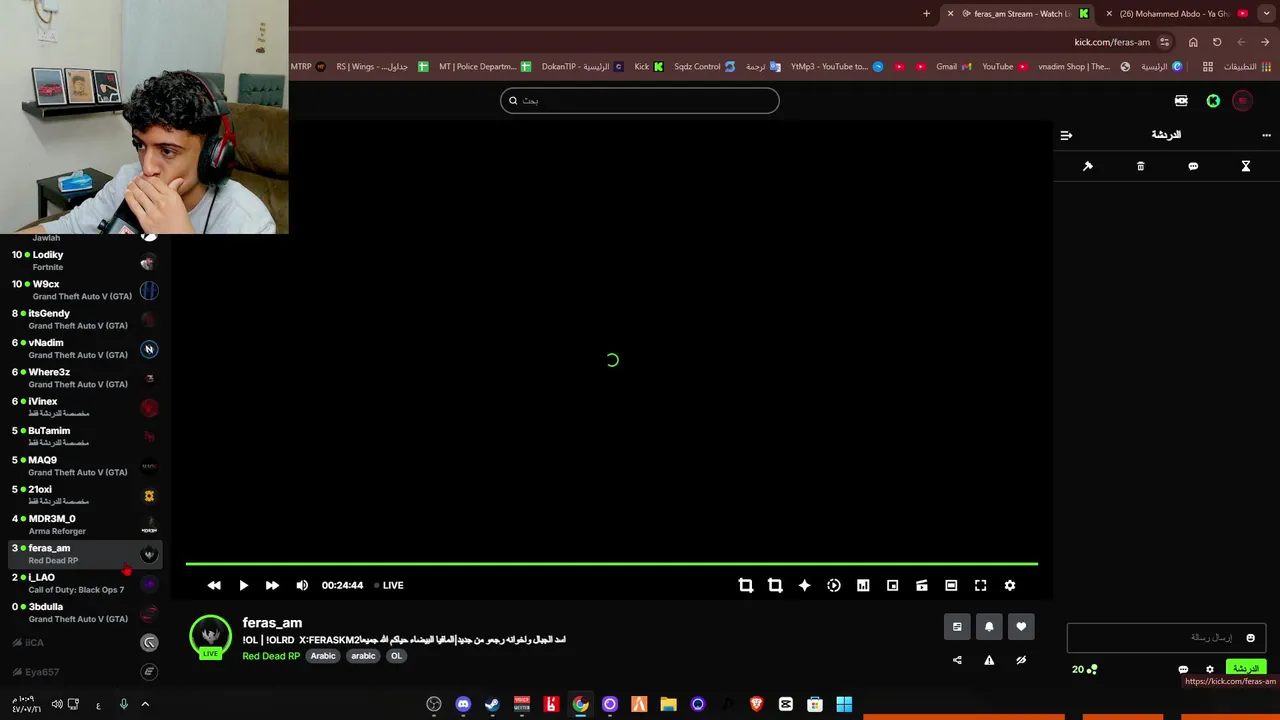Click the hourglass icon in the chat toolbar
Image resolution: width=1280 pixels, height=720 pixels.
click(1246, 166)
